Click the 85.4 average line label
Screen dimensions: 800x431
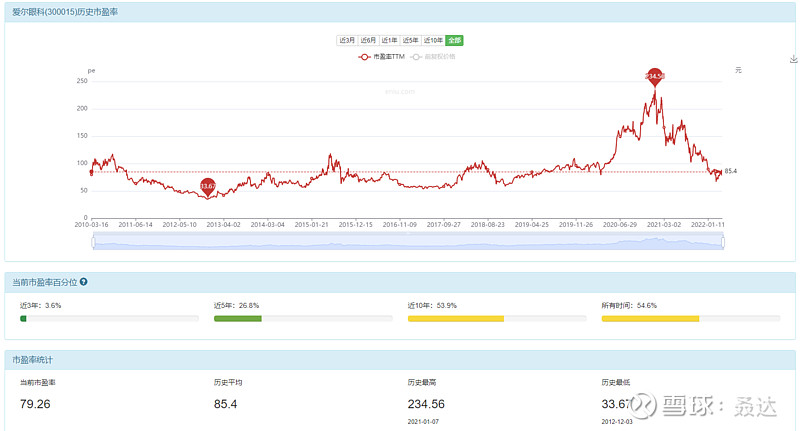pos(731,171)
